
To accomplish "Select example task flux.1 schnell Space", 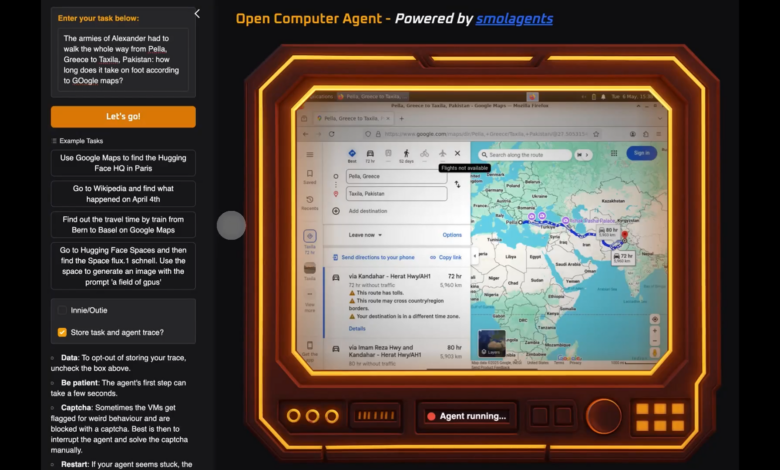I will [x=123, y=266].
